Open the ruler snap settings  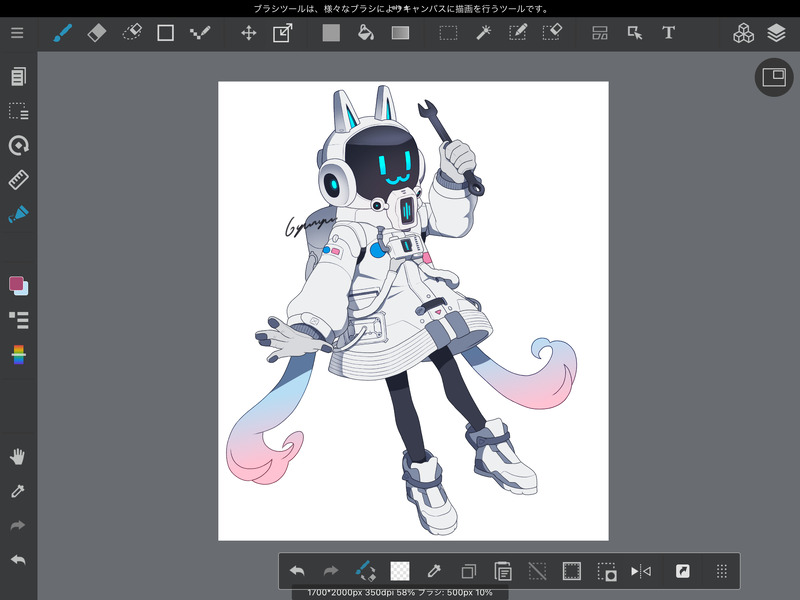[18, 180]
